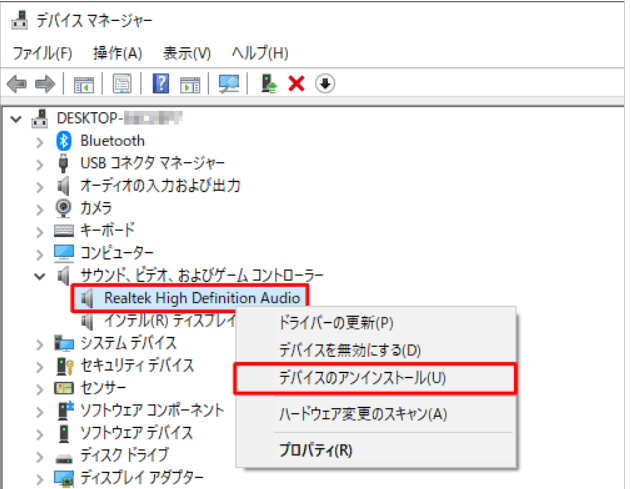Viewport: 630px width, 489px height.
Task: Open the 表示(V) menu
Action: [187, 53]
